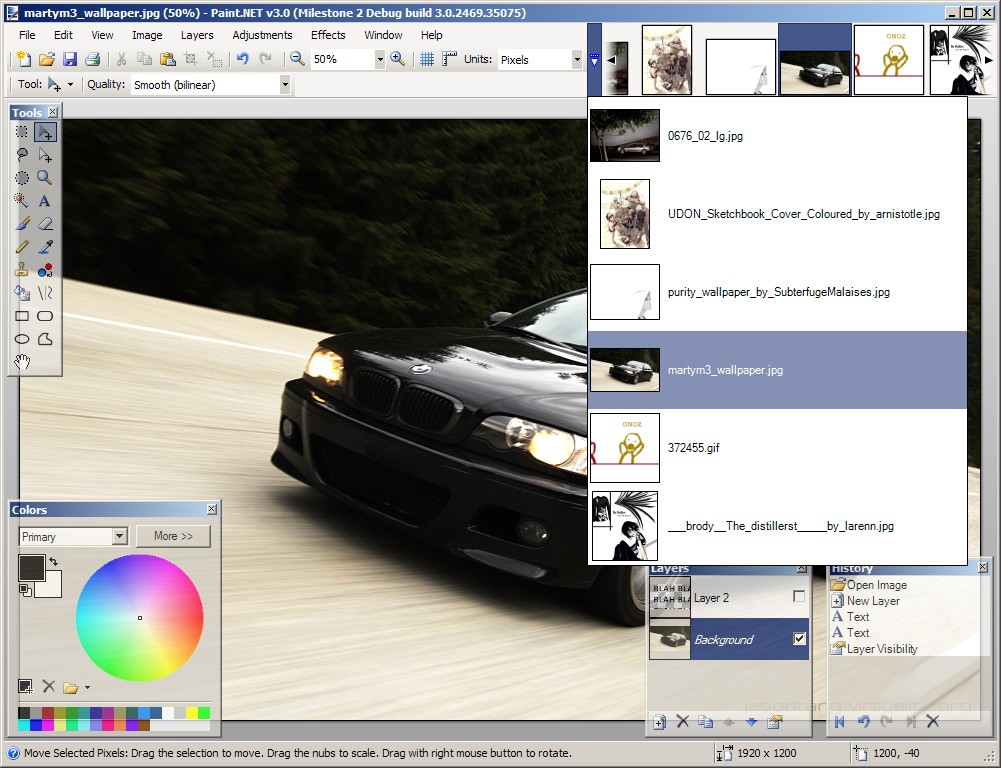This screenshot has height=768, width=1001.
Task: Click the primary color swatch
Action: 30,568
